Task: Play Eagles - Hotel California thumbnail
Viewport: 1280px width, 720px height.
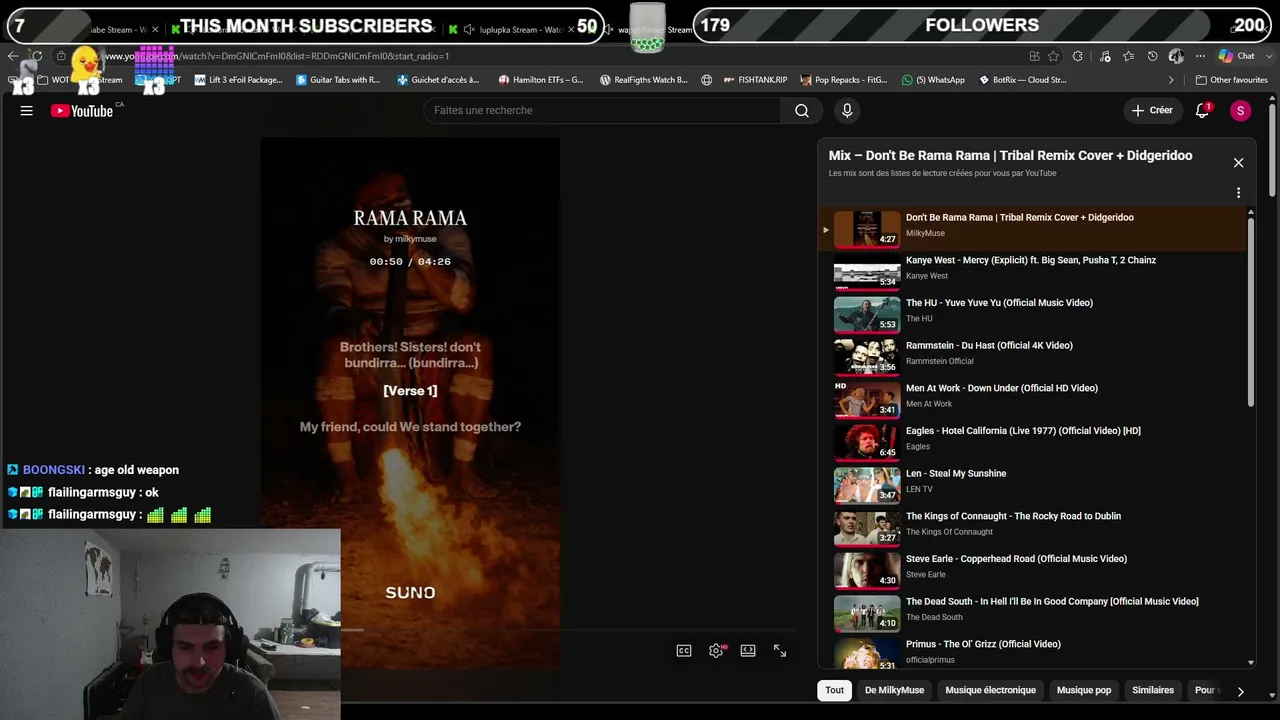Action: coord(867,443)
